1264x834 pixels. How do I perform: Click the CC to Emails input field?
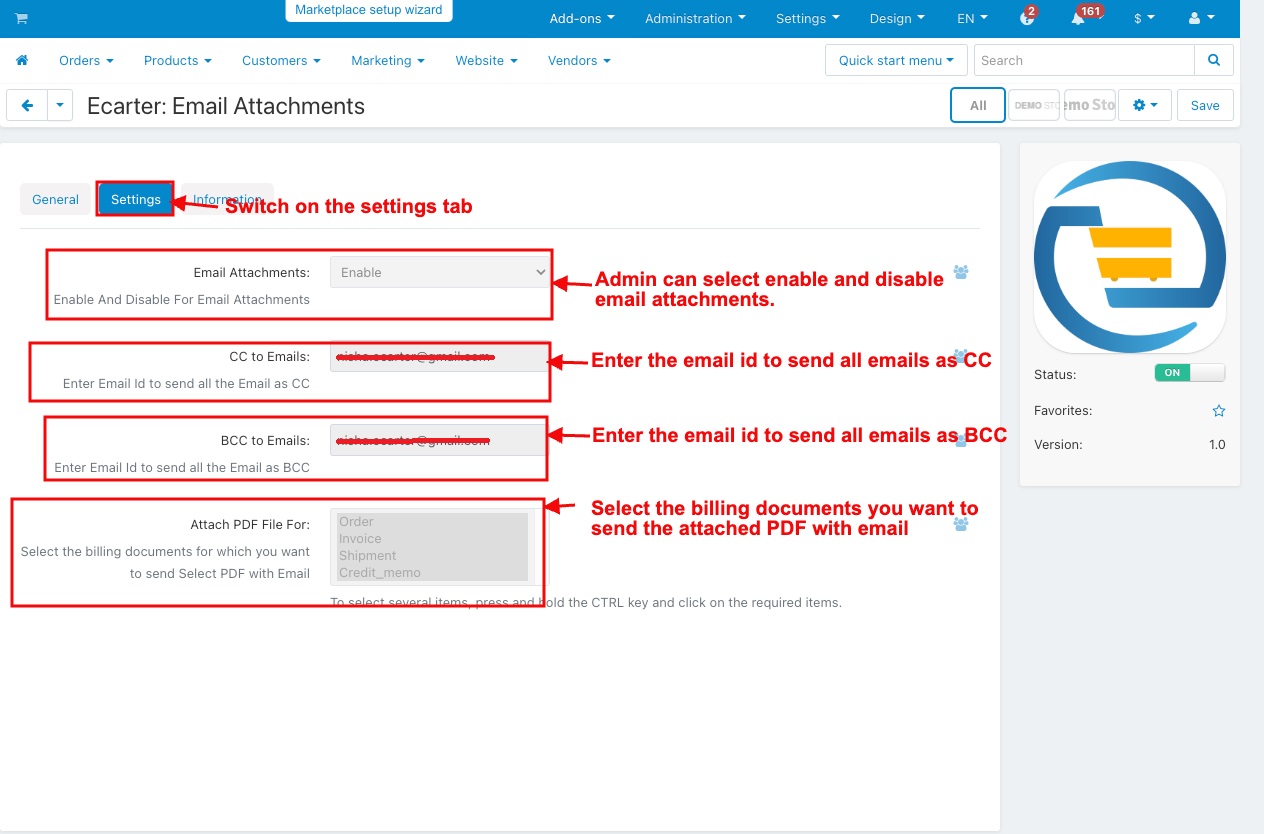pyautogui.click(x=439, y=357)
